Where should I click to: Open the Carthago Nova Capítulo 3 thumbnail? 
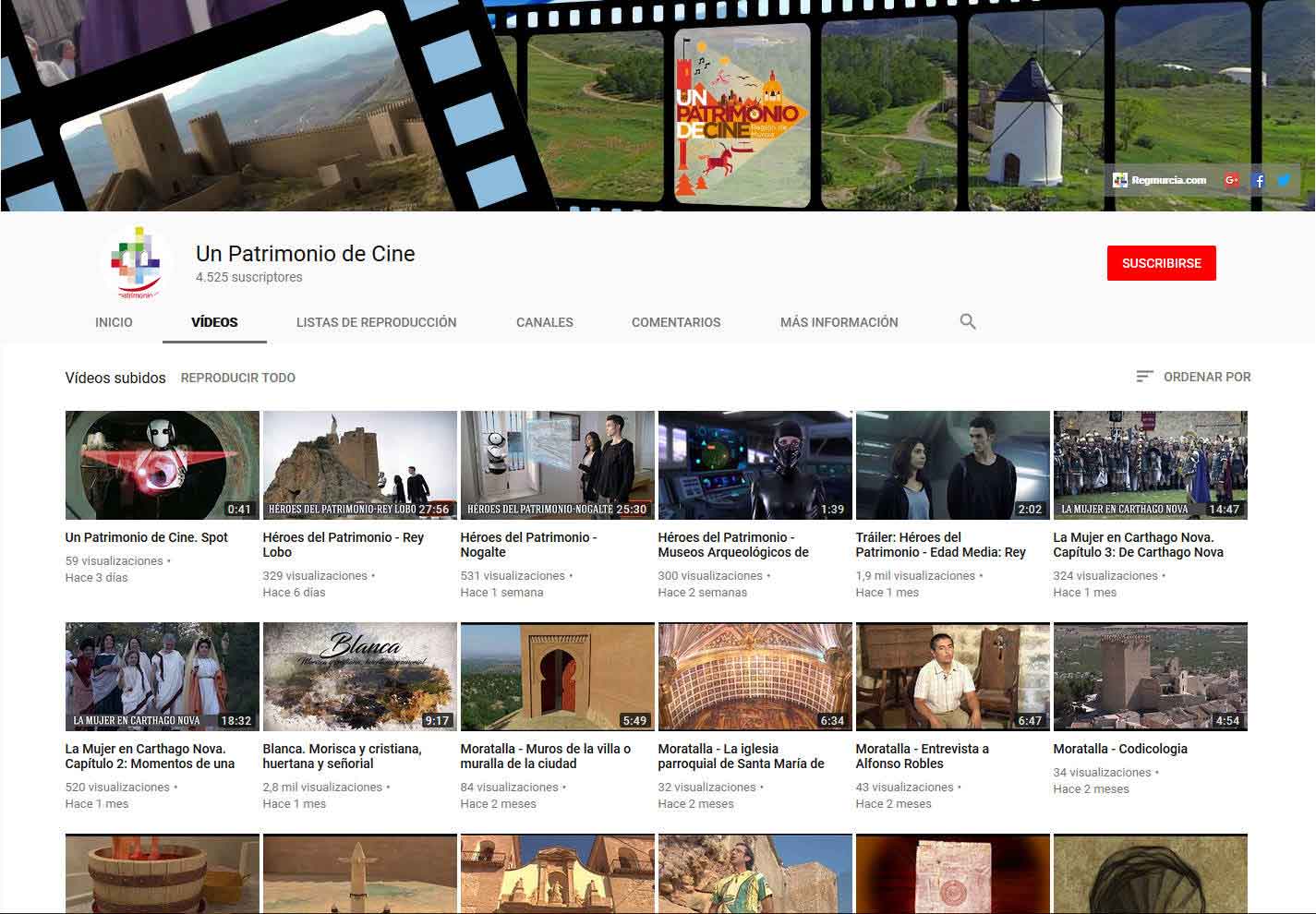click(1151, 465)
